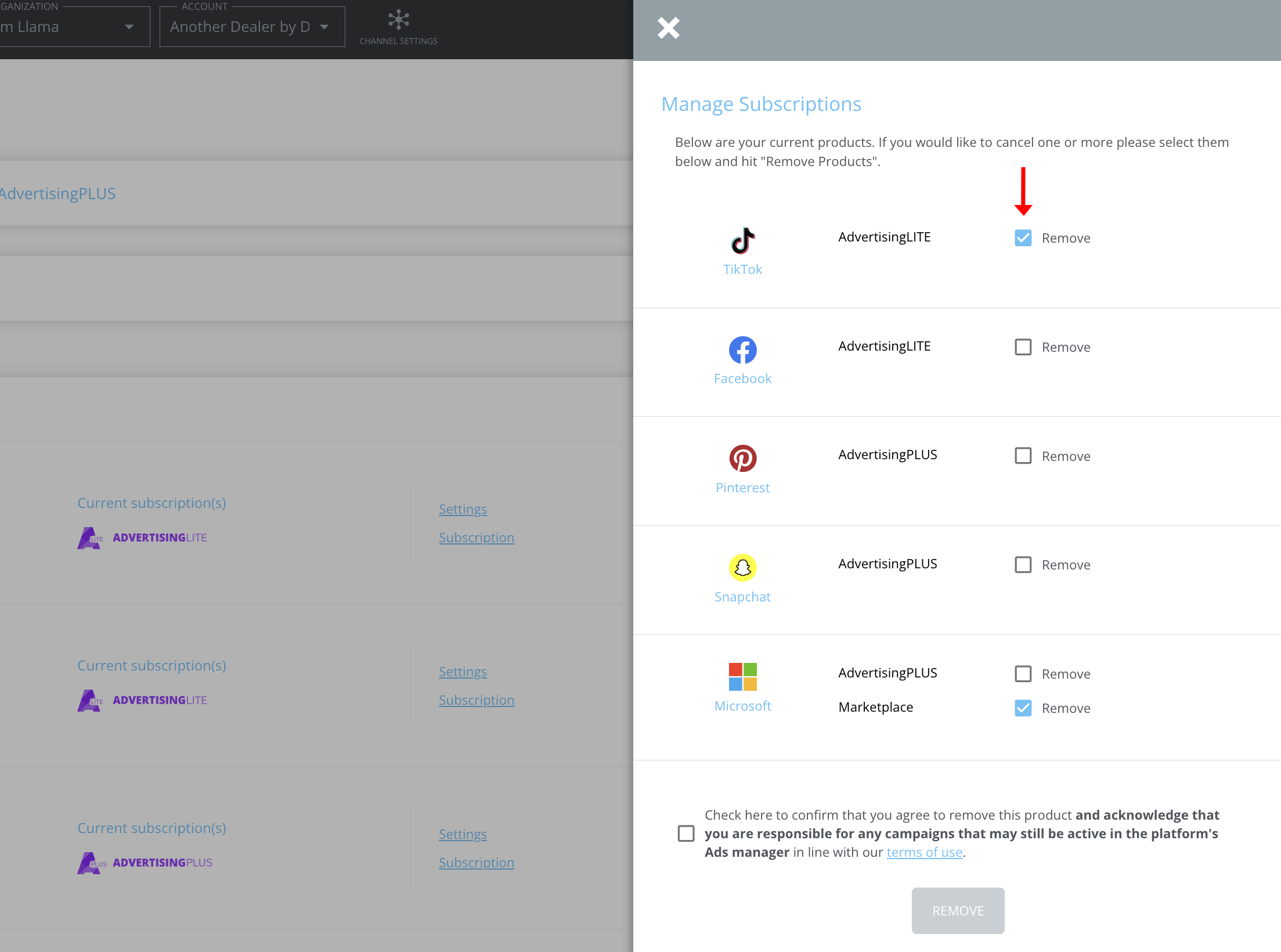This screenshot has height=952, width=1281.
Task: Click the CHANNEL SETTINGS text label
Action: [398, 41]
